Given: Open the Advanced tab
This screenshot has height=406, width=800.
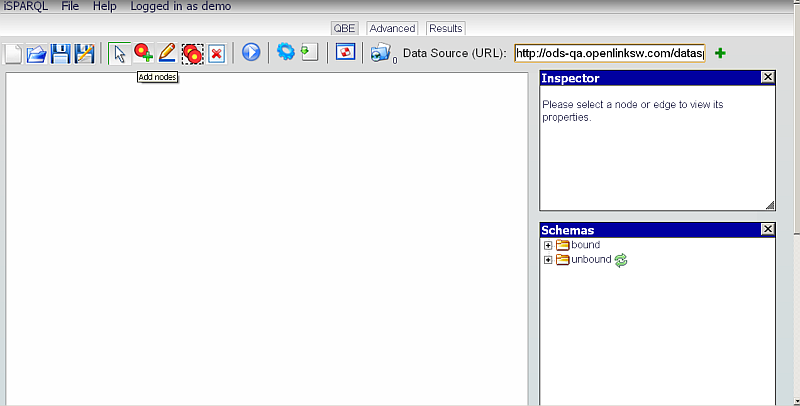Looking at the screenshot, I should click(x=392, y=29).
